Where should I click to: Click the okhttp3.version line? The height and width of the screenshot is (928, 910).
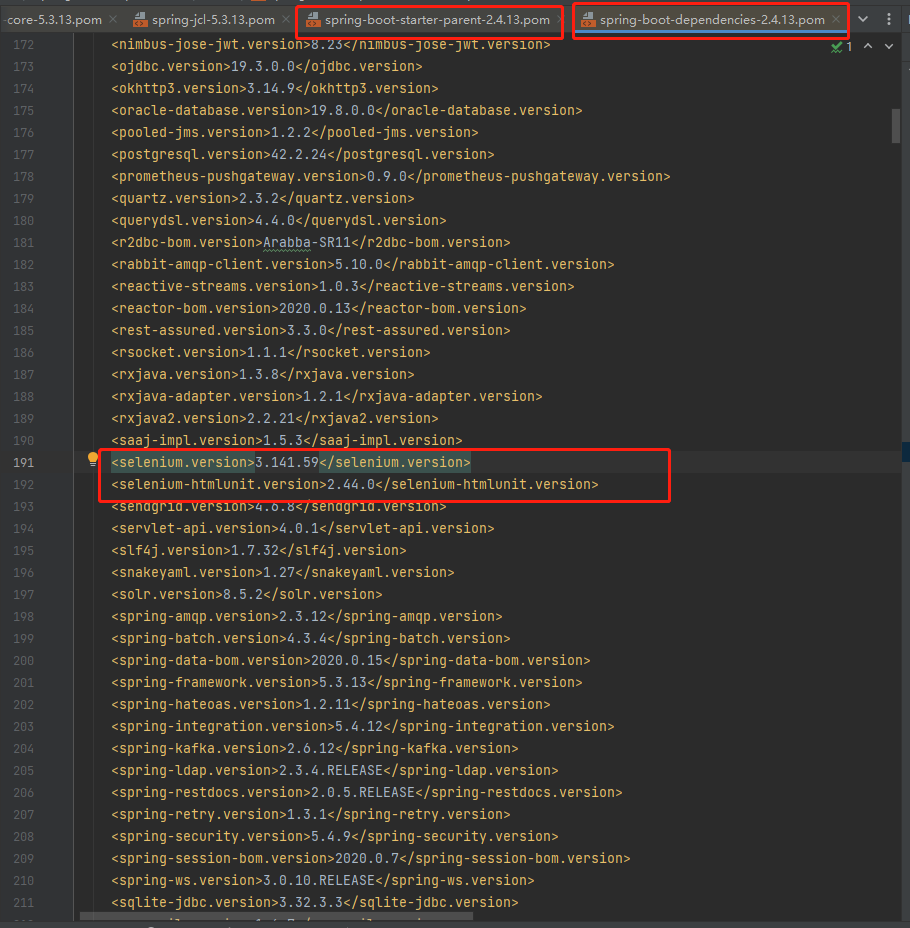click(275, 88)
